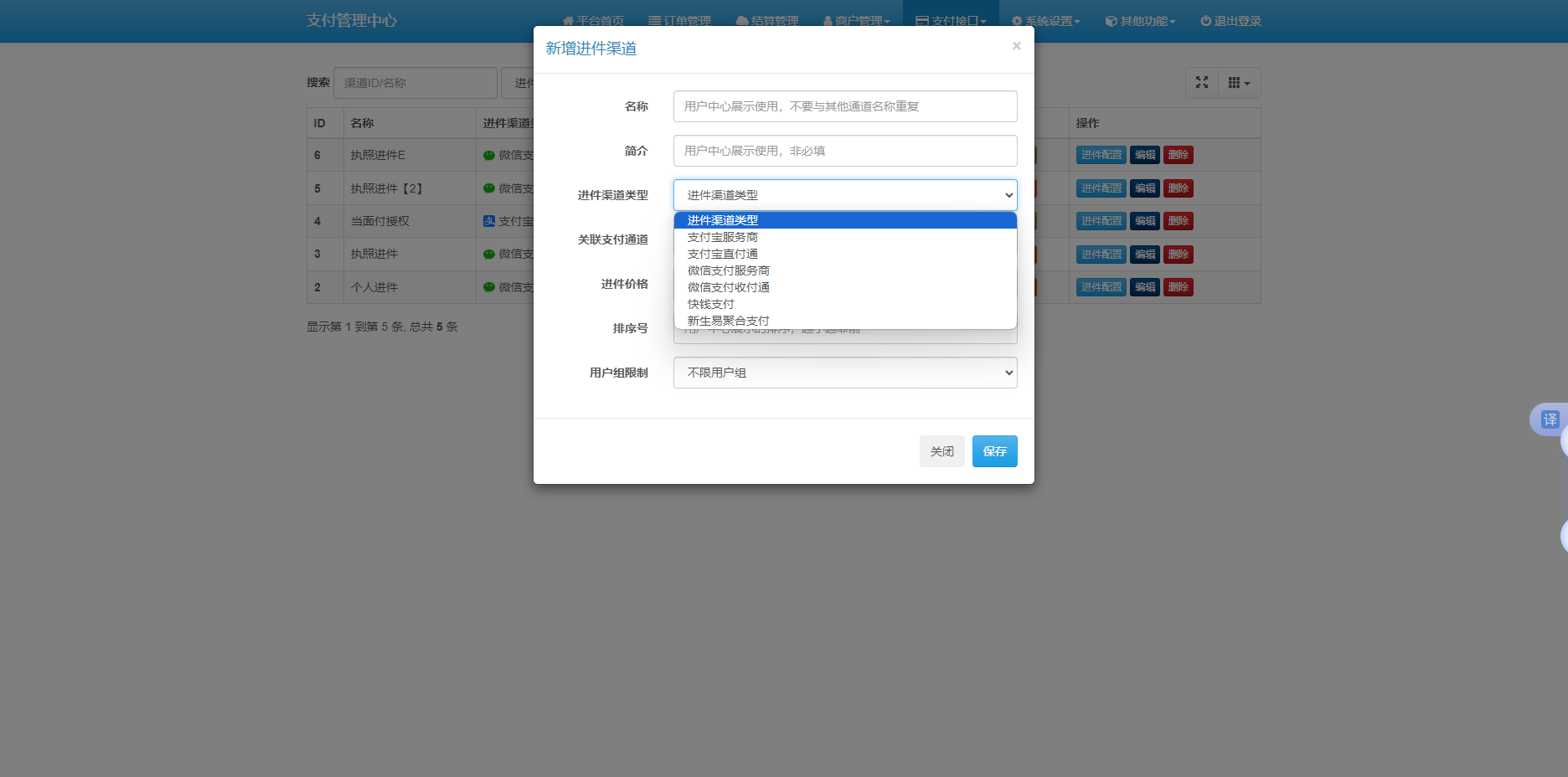Open 平台首页 in the navigation bar

(593, 21)
